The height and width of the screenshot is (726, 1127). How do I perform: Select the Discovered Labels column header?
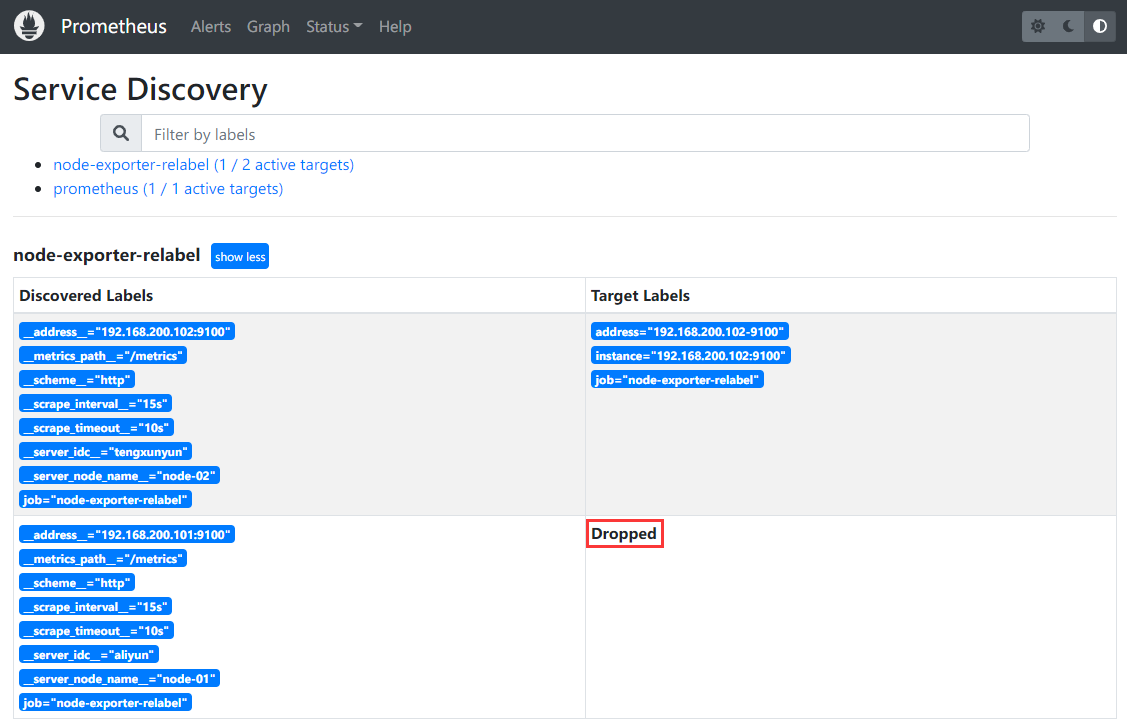(x=86, y=295)
